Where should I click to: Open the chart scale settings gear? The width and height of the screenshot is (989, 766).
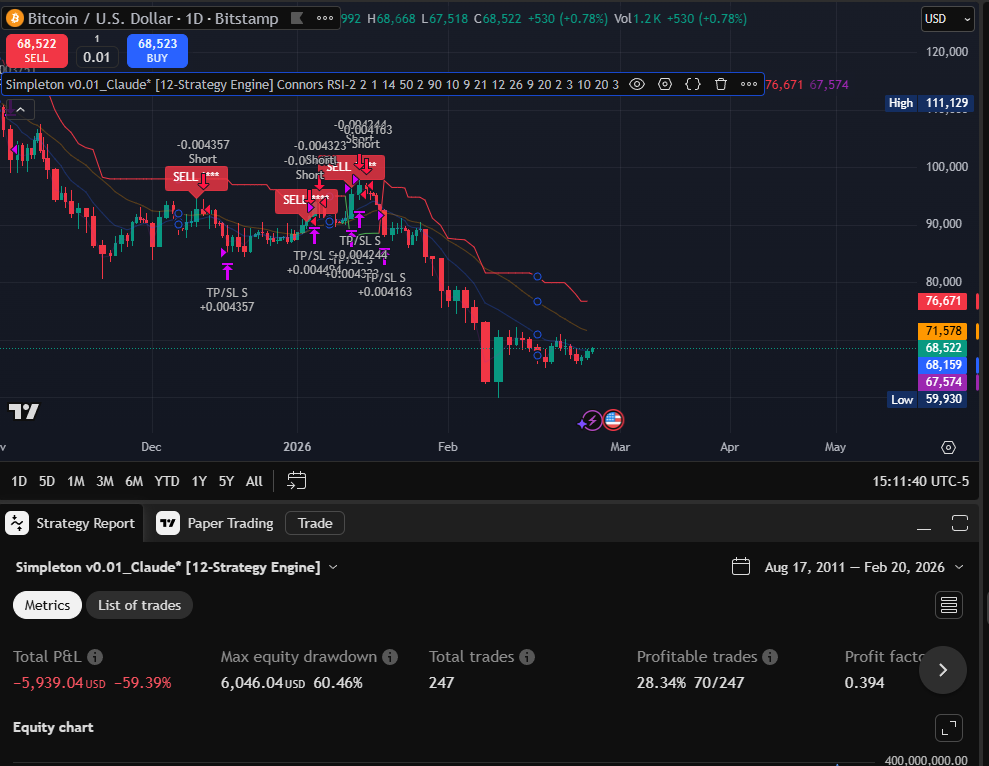pyautogui.click(x=948, y=448)
